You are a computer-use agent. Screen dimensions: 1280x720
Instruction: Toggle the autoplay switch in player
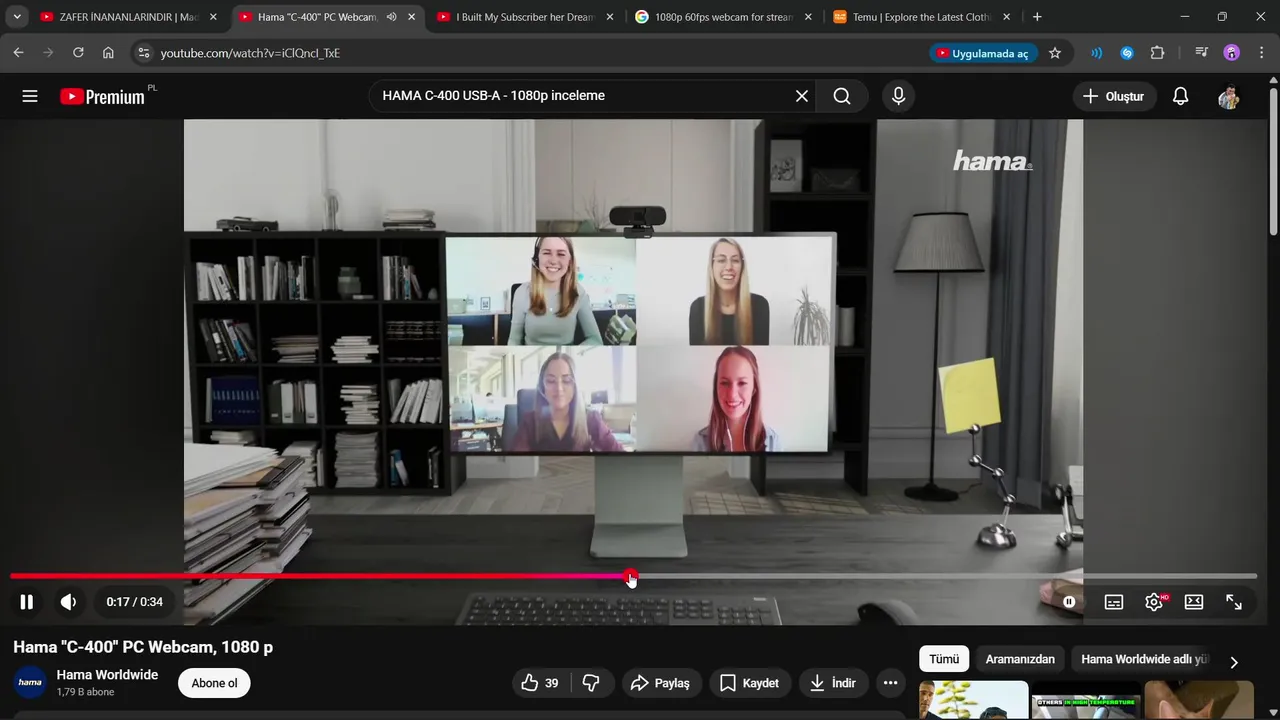1069,602
